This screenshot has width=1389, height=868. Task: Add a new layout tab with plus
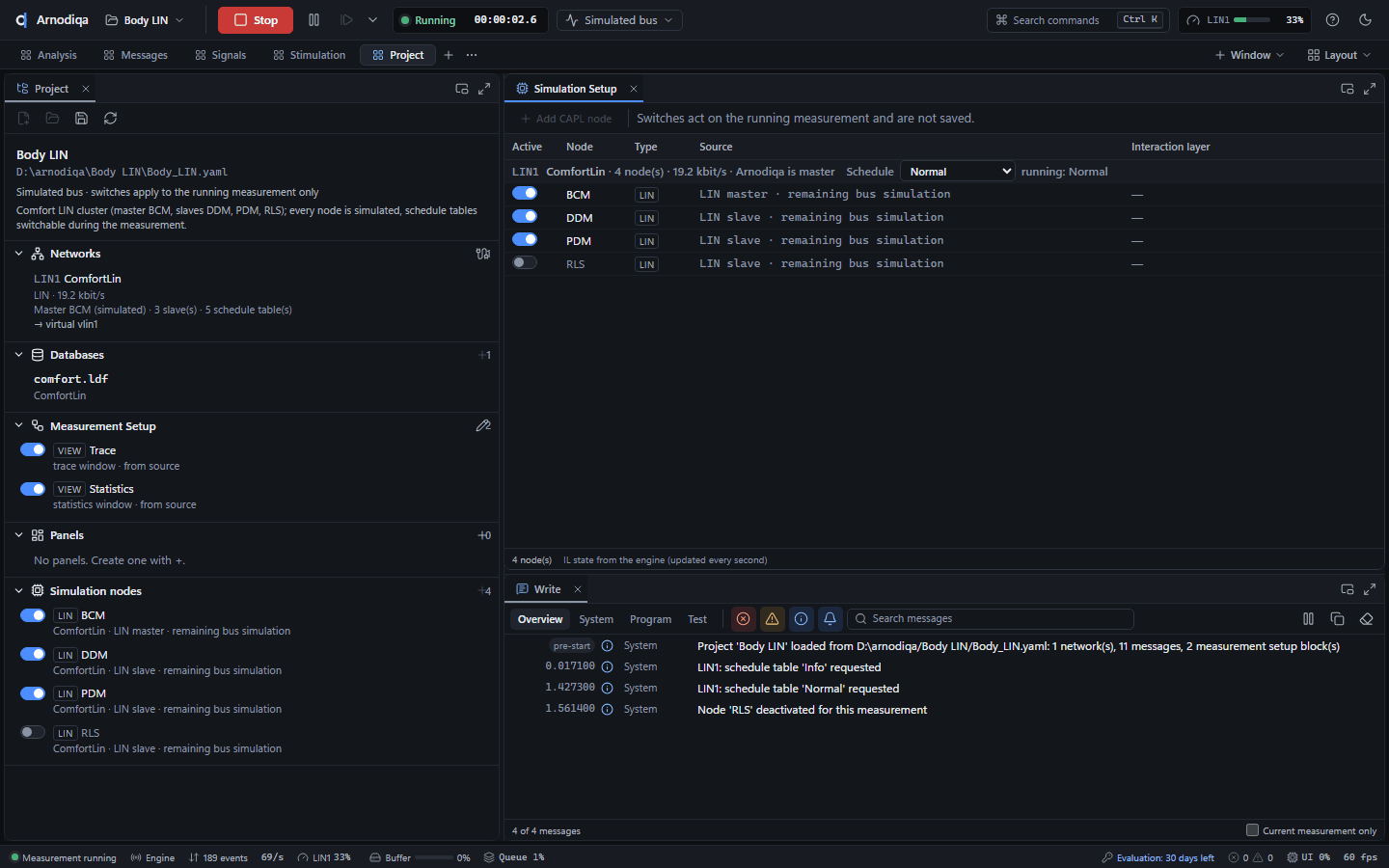[x=449, y=55]
